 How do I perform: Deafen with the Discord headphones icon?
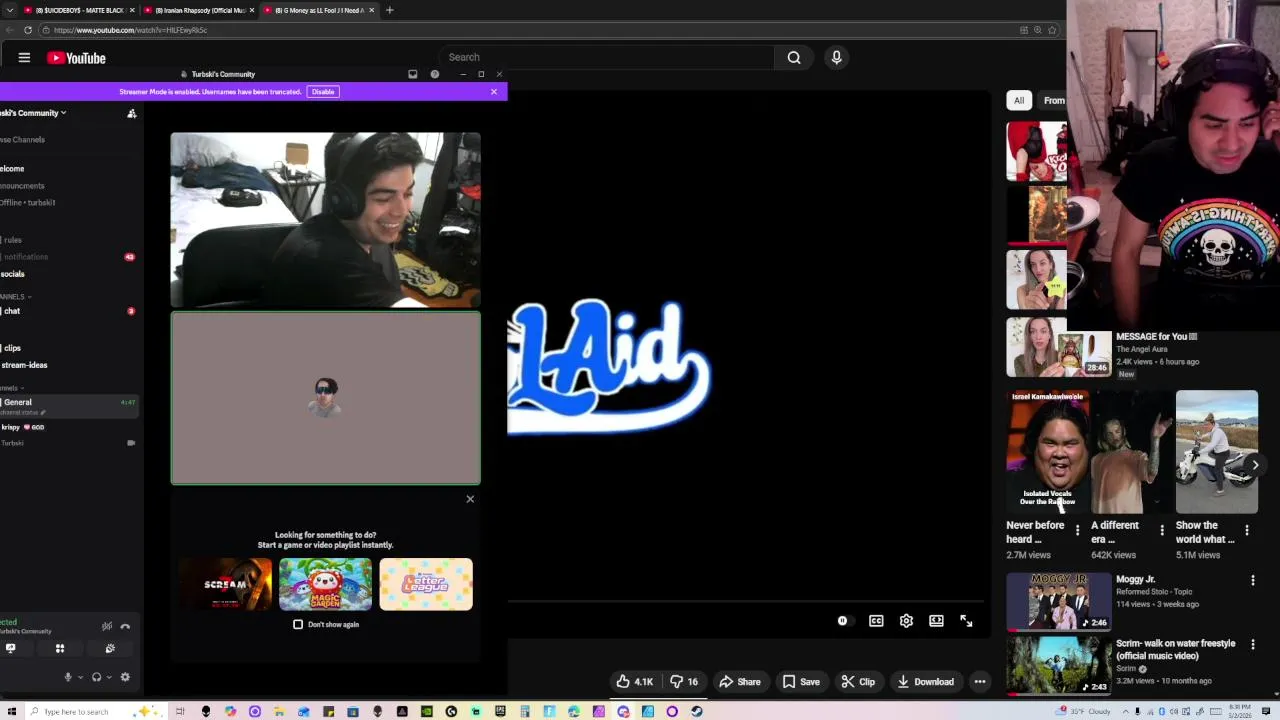tap(96, 677)
